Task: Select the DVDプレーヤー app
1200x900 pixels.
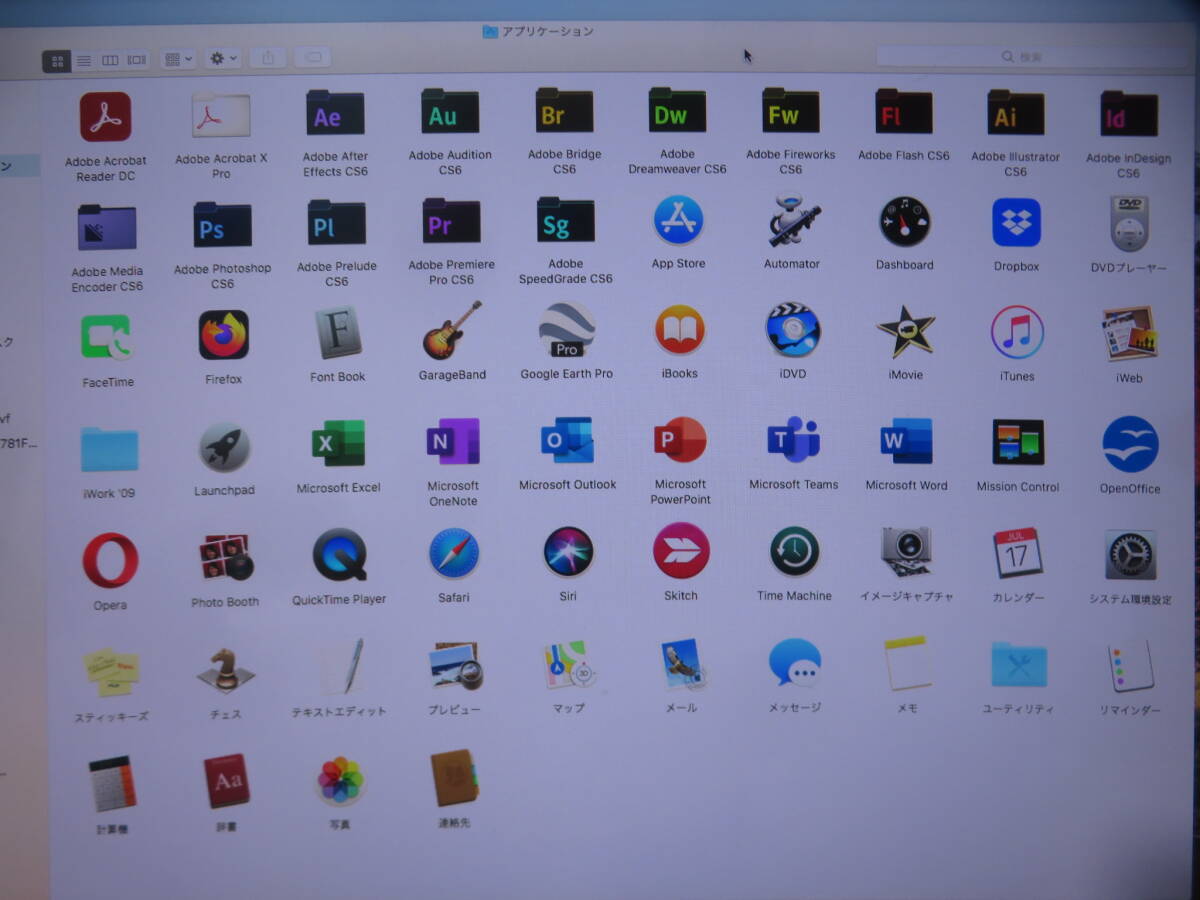Action: [1129, 224]
